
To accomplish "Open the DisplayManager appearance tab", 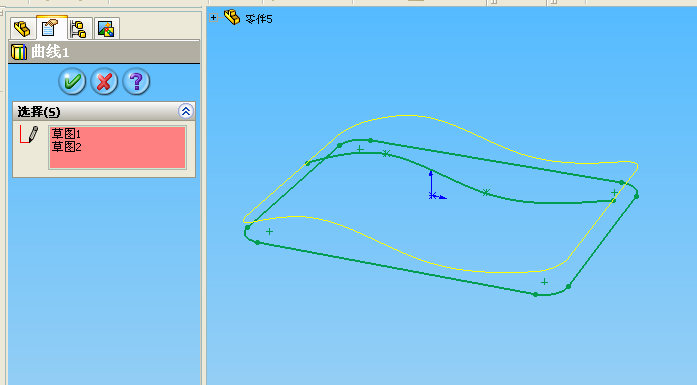I will pyautogui.click(x=106, y=29).
